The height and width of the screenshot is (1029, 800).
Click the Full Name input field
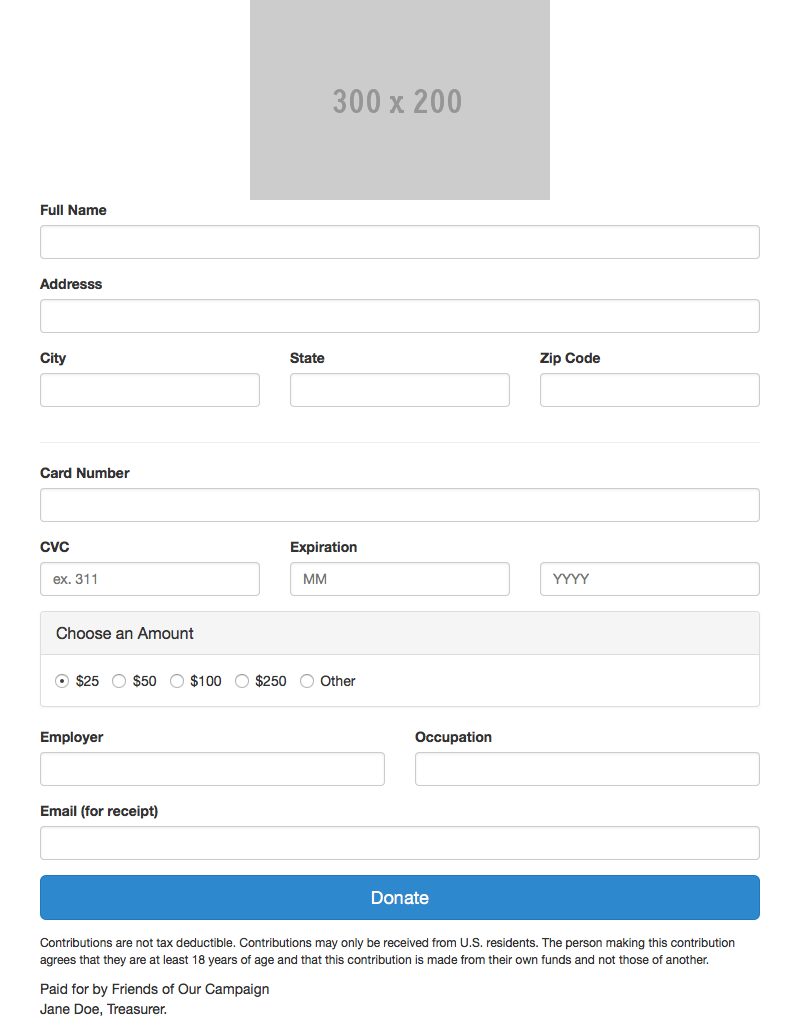400,242
